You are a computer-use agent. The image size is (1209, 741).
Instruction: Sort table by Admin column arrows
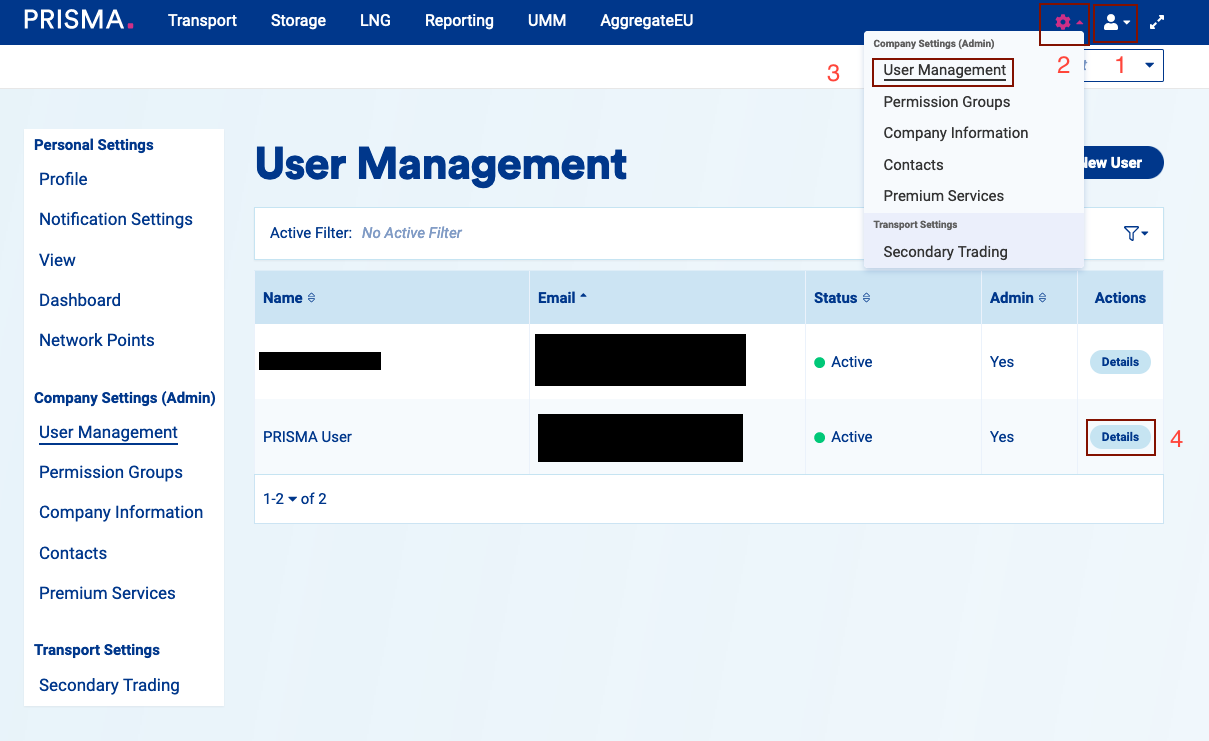pos(1042,298)
